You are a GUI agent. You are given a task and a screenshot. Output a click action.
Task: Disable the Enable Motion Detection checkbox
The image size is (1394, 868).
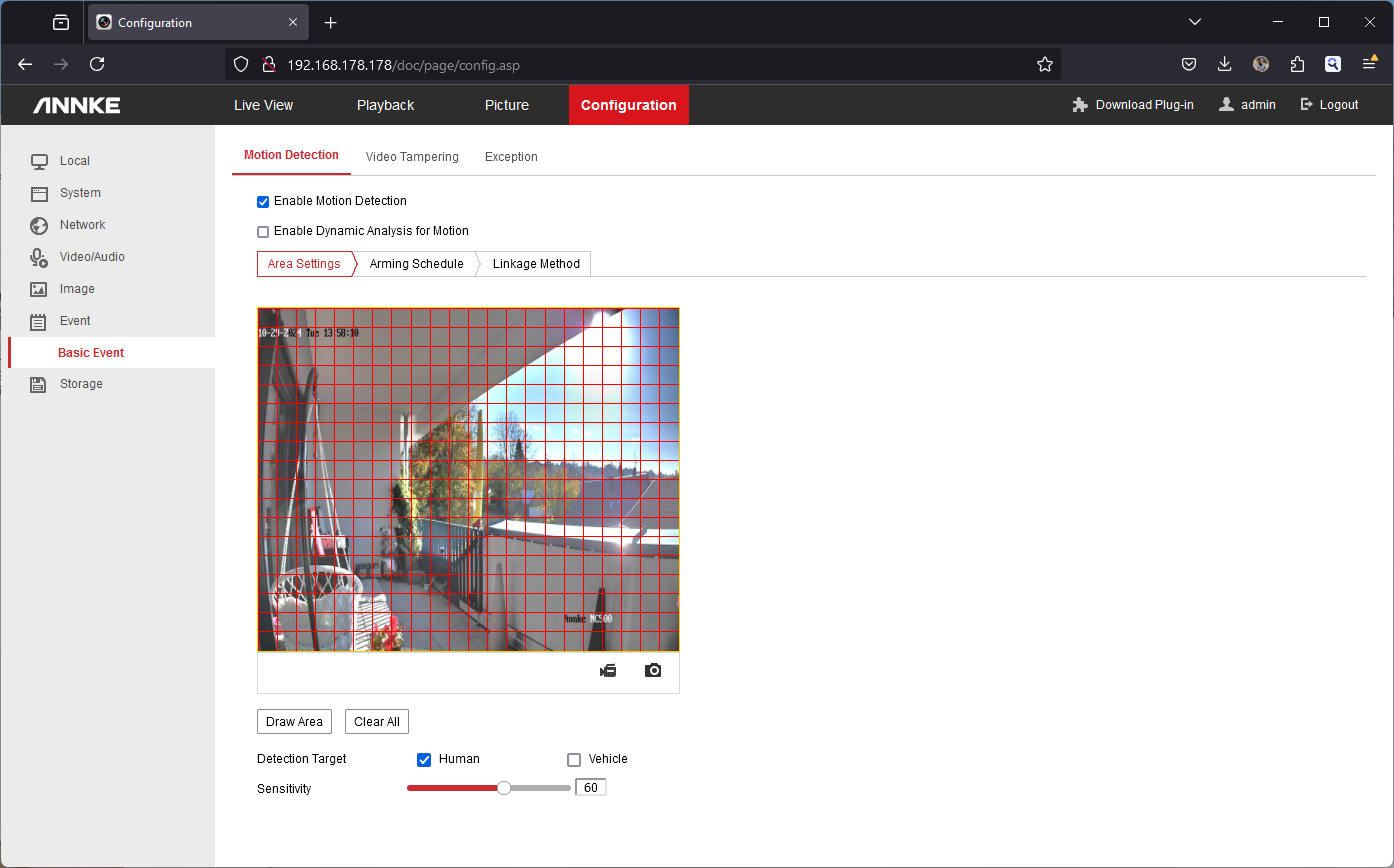tap(264, 202)
